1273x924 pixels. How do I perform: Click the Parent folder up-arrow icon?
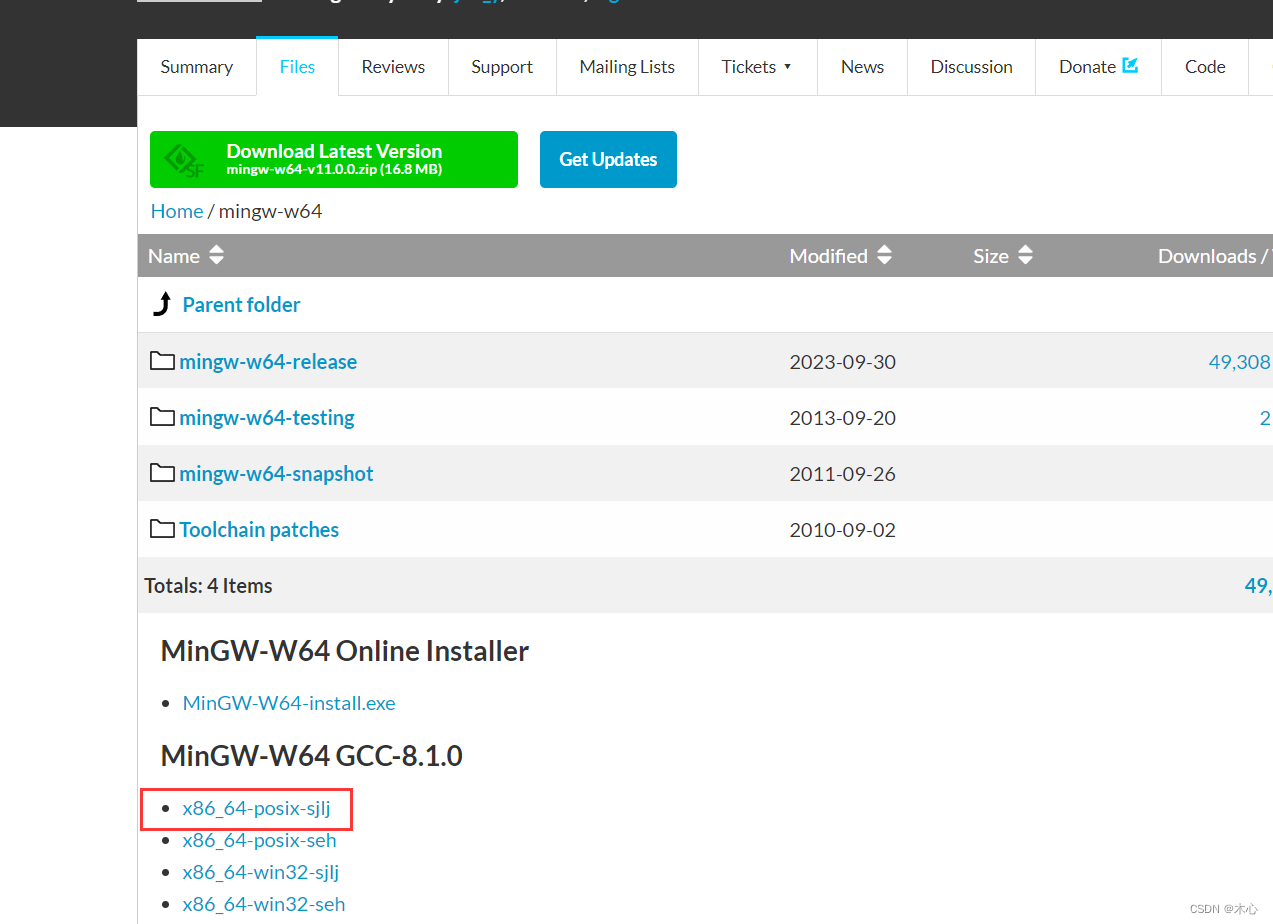coord(162,305)
